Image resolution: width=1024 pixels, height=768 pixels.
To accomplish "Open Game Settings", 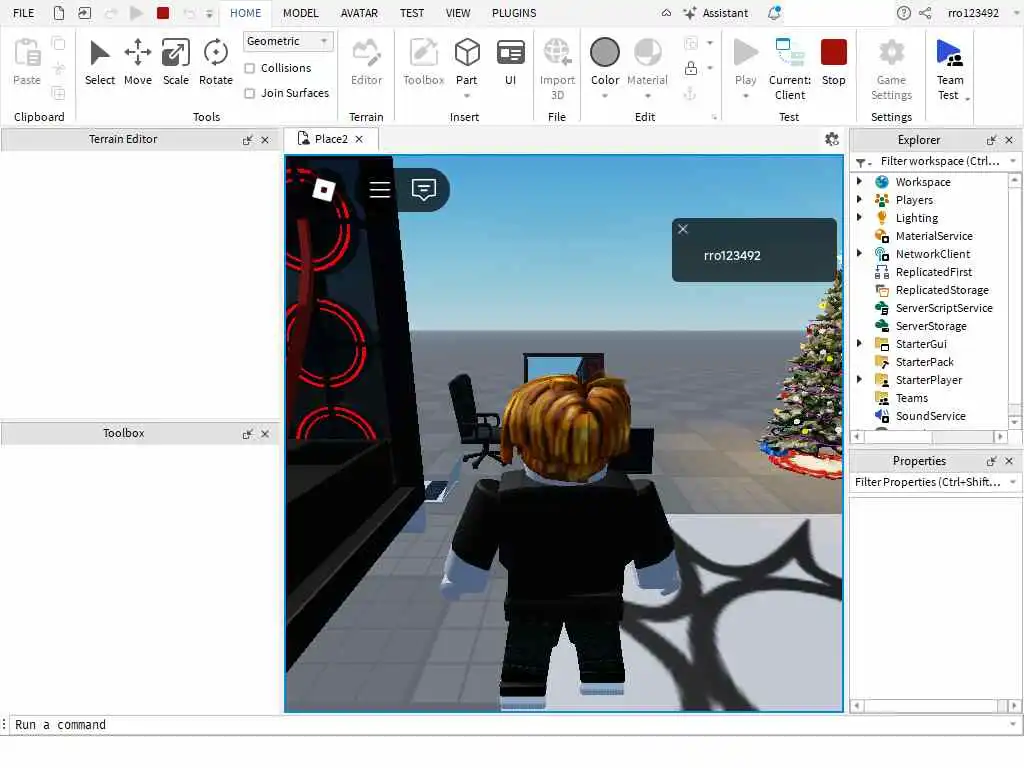I will point(891,69).
